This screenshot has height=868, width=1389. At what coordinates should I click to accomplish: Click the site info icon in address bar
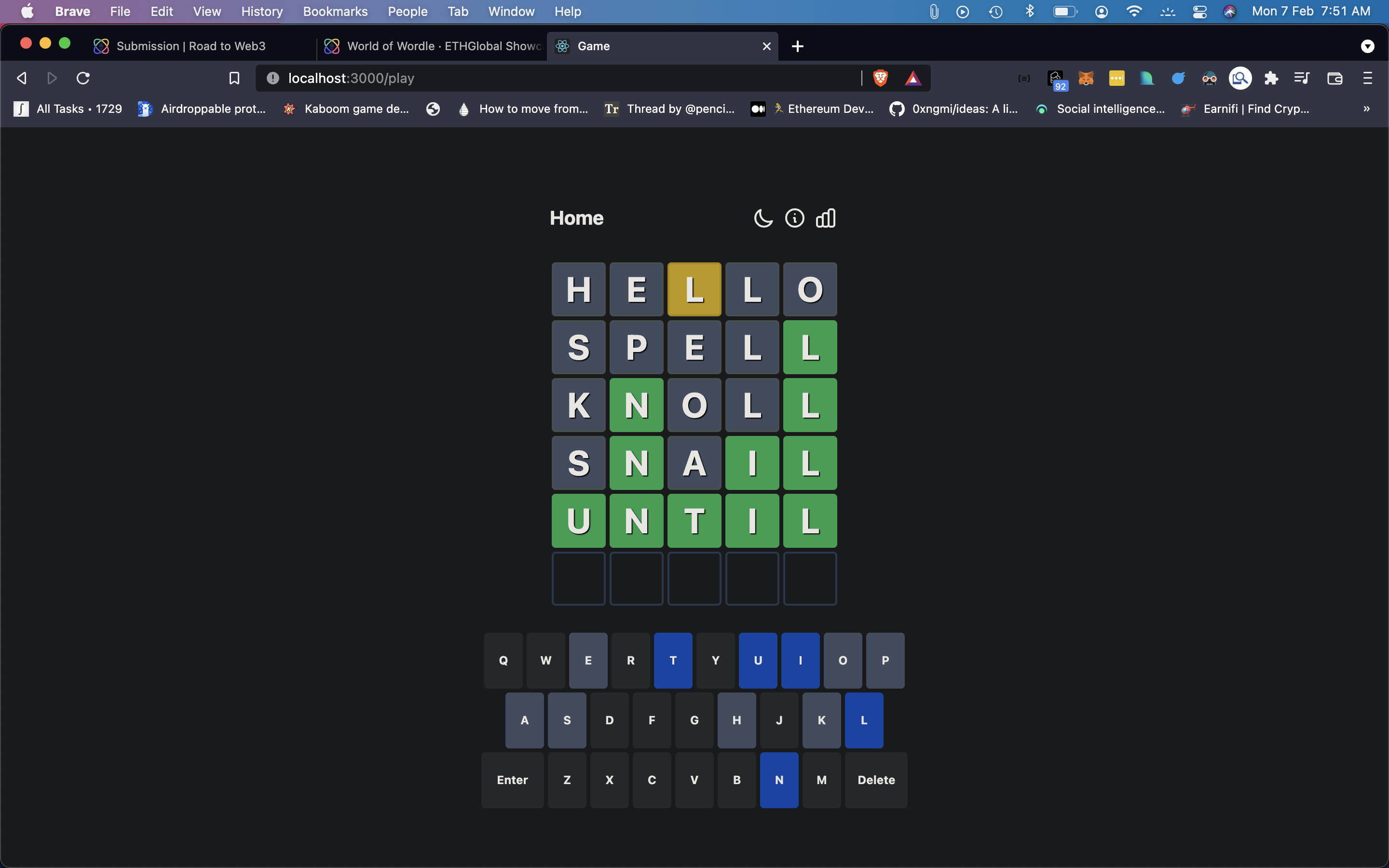(x=272, y=78)
